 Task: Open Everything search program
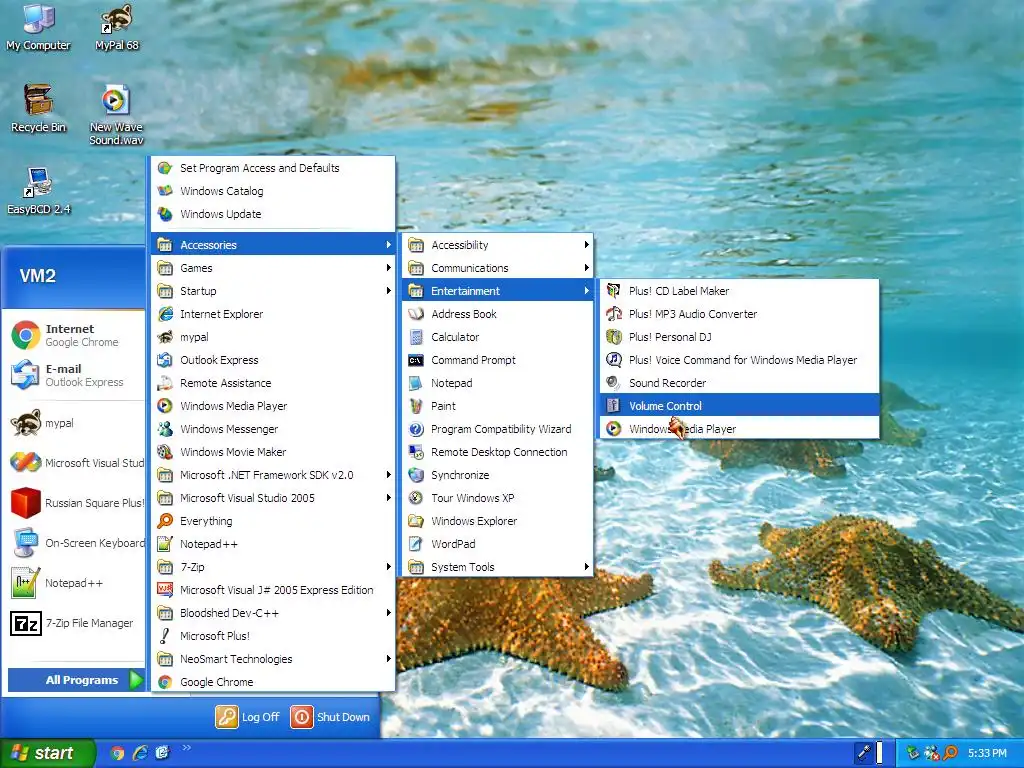point(273,520)
